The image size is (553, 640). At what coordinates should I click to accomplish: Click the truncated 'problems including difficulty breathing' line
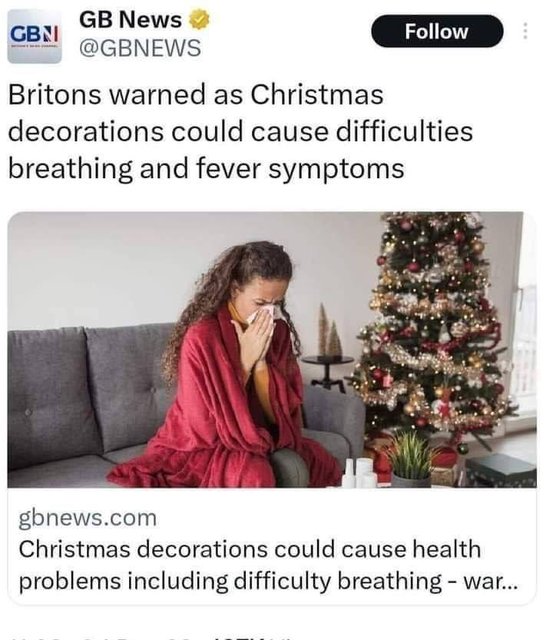[x=268, y=580]
